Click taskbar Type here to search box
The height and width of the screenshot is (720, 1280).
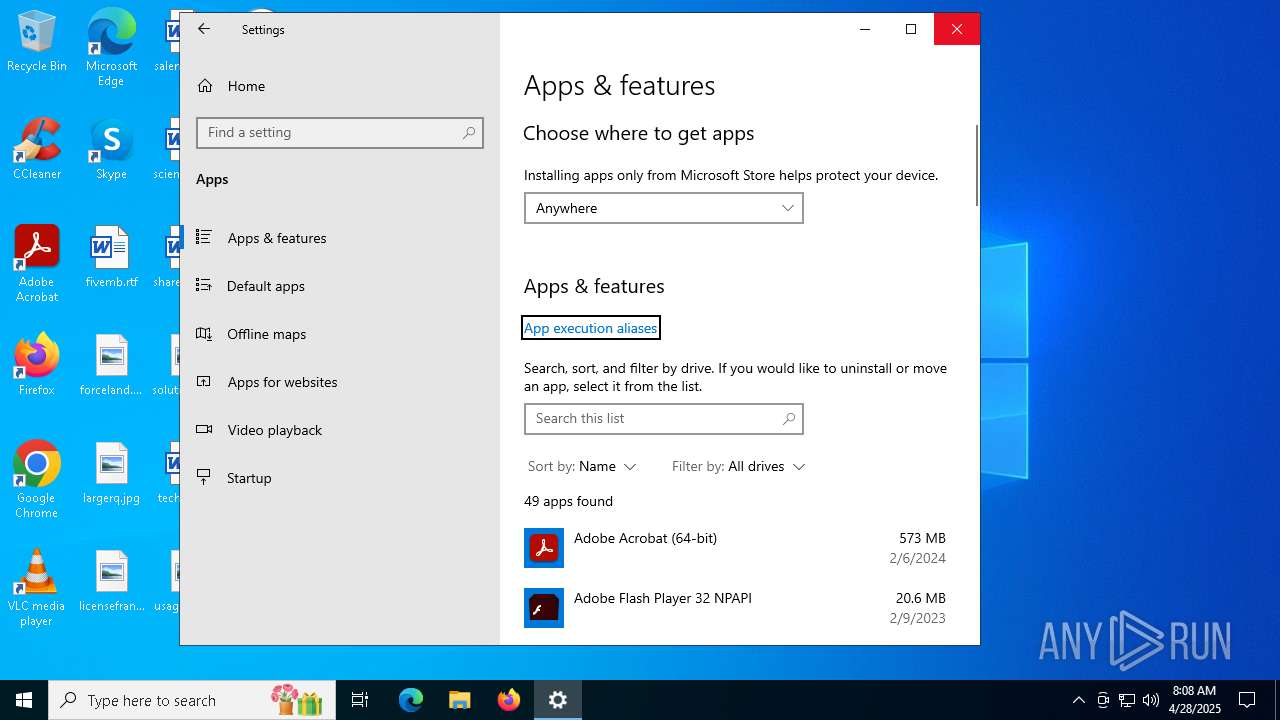click(x=192, y=700)
